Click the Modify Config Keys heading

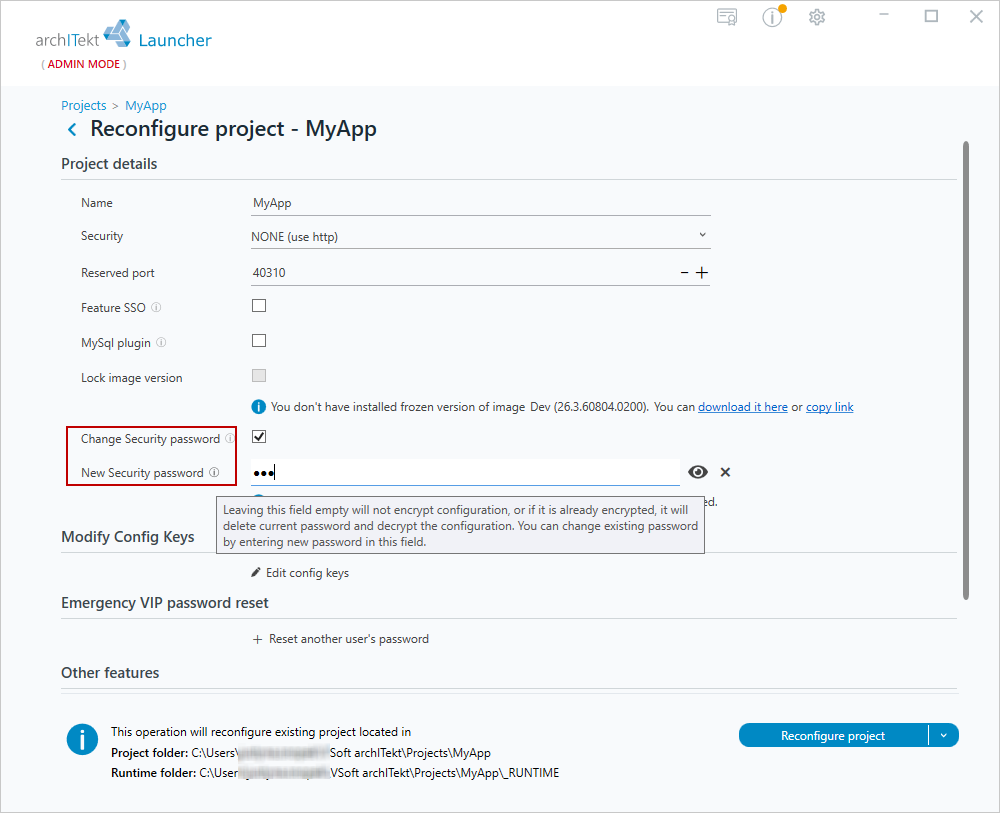click(128, 537)
